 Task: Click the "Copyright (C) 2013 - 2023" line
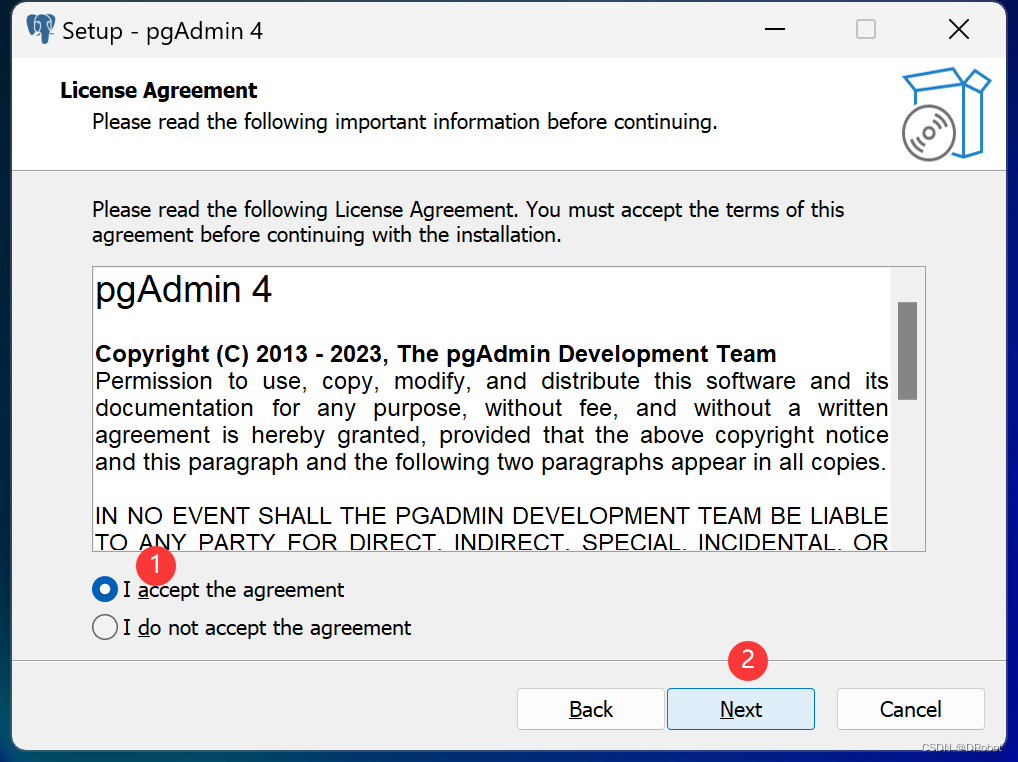(x=436, y=354)
